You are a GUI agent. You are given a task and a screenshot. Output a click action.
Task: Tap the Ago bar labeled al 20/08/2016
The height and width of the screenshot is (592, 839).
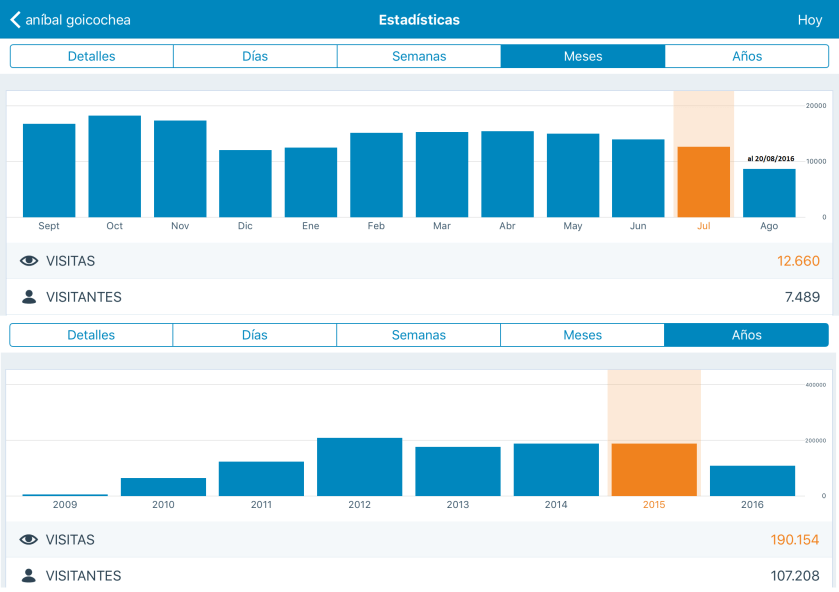[769, 193]
